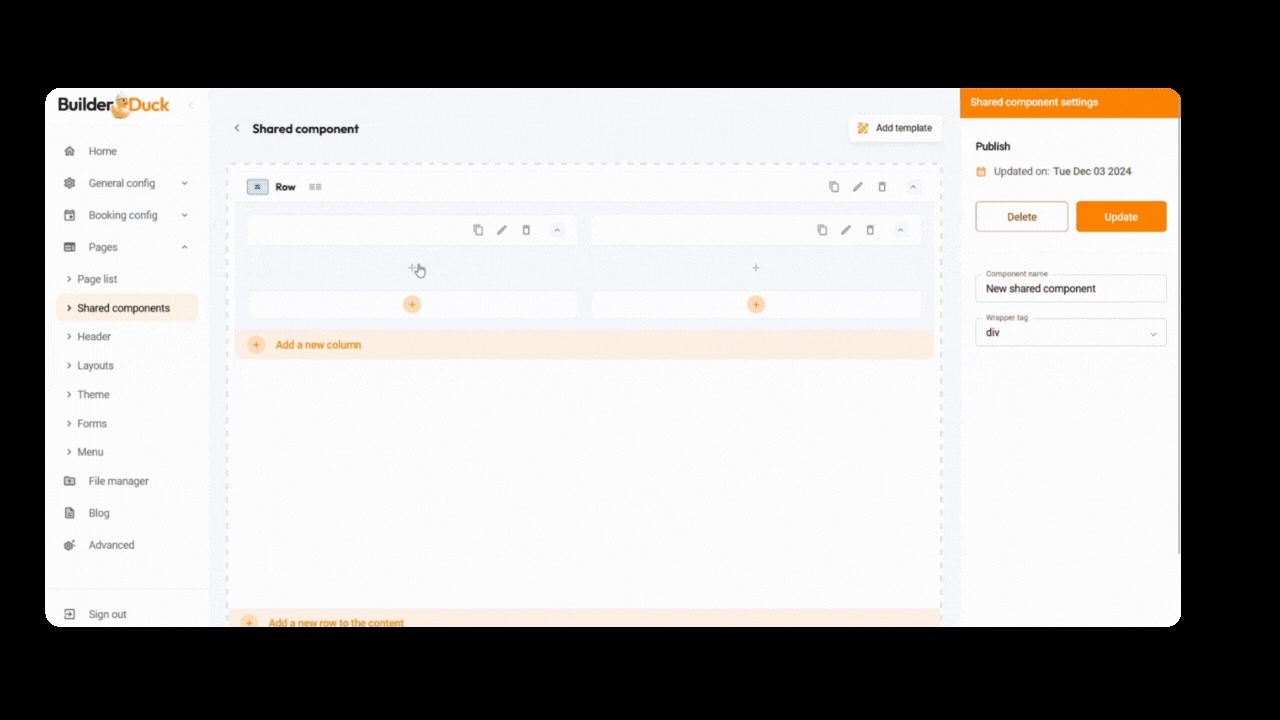Click the gray plus in right column
The height and width of the screenshot is (720, 1280).
756,268
